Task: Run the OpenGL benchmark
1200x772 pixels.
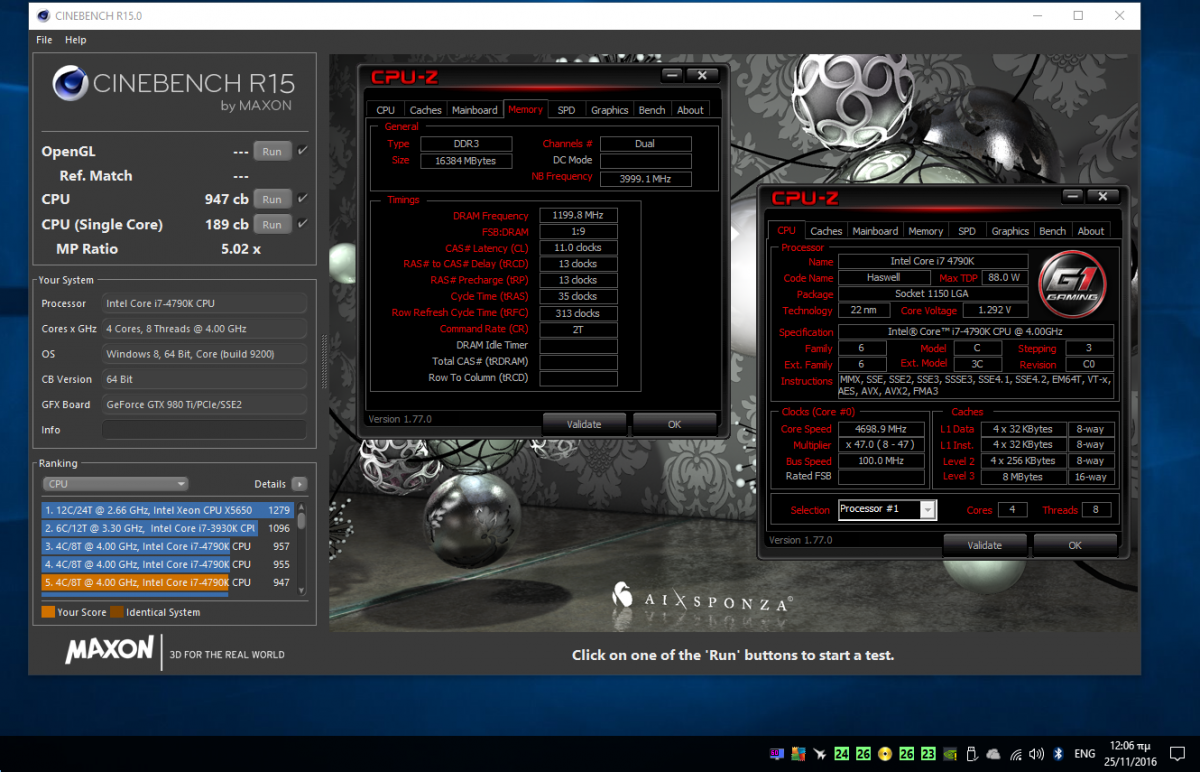Action: tap(272, 151)
